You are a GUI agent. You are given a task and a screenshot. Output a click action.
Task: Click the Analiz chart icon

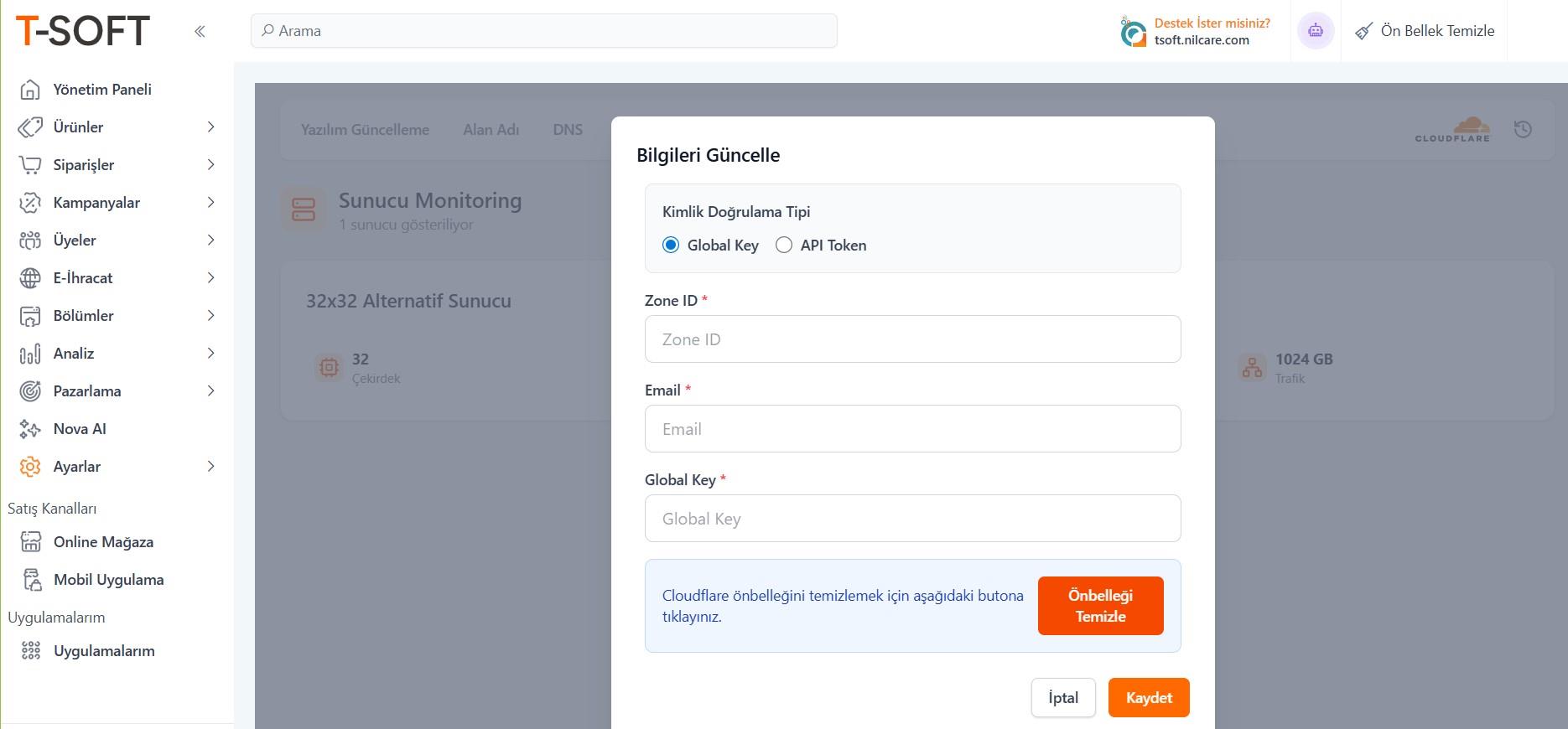tap(30, 354)
